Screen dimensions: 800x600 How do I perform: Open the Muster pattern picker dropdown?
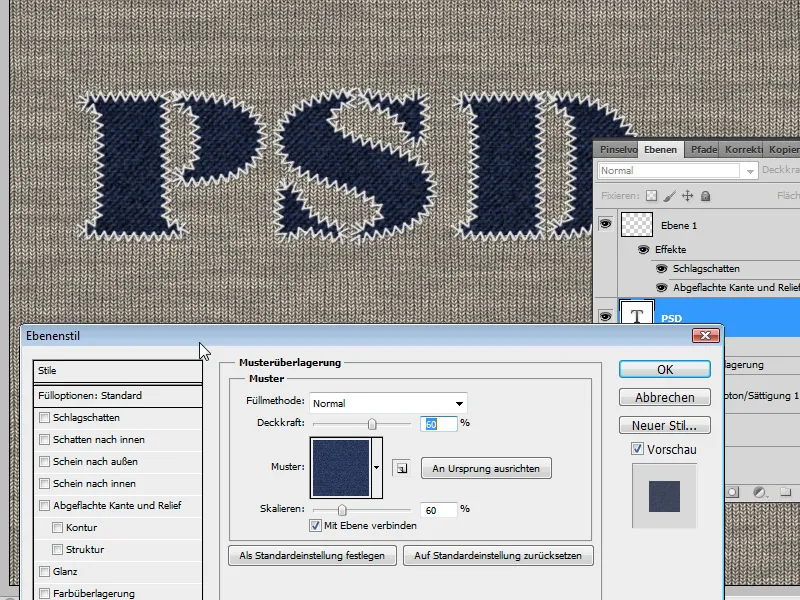(x=376, y=466)
